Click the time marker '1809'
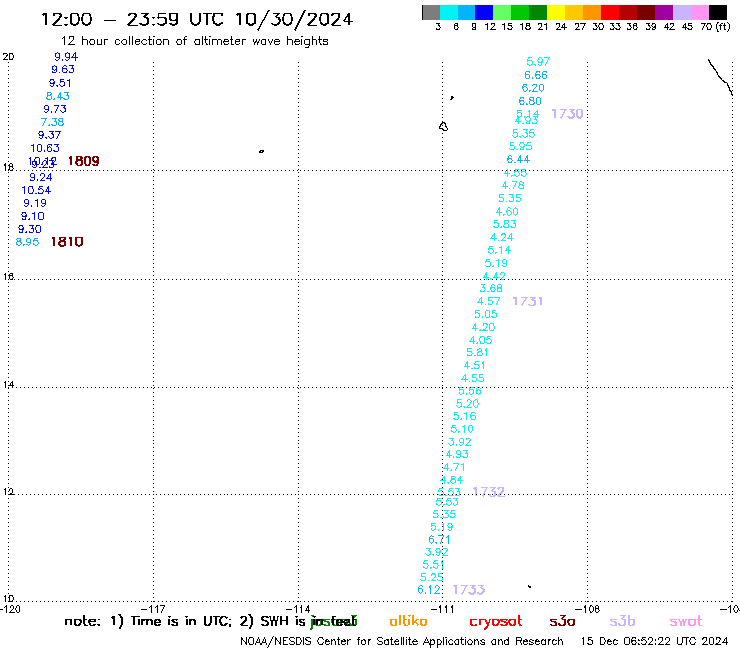 tap(84, 161)
